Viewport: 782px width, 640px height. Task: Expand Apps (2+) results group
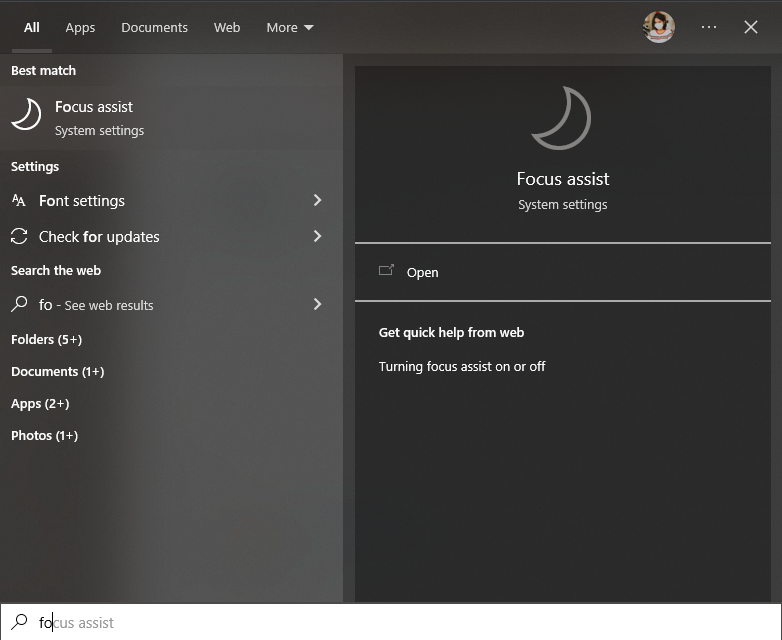(x=40, y=404)
